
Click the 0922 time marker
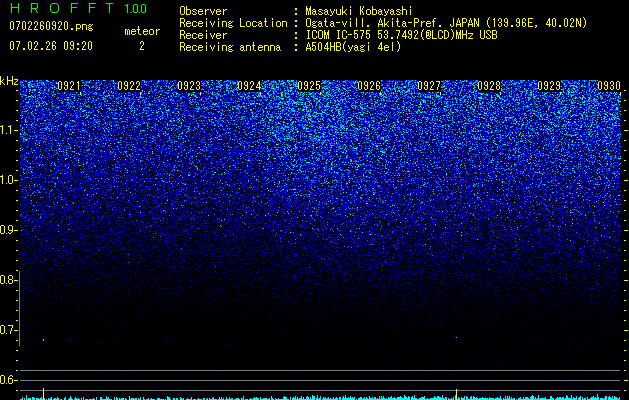(x=129, y=86)
